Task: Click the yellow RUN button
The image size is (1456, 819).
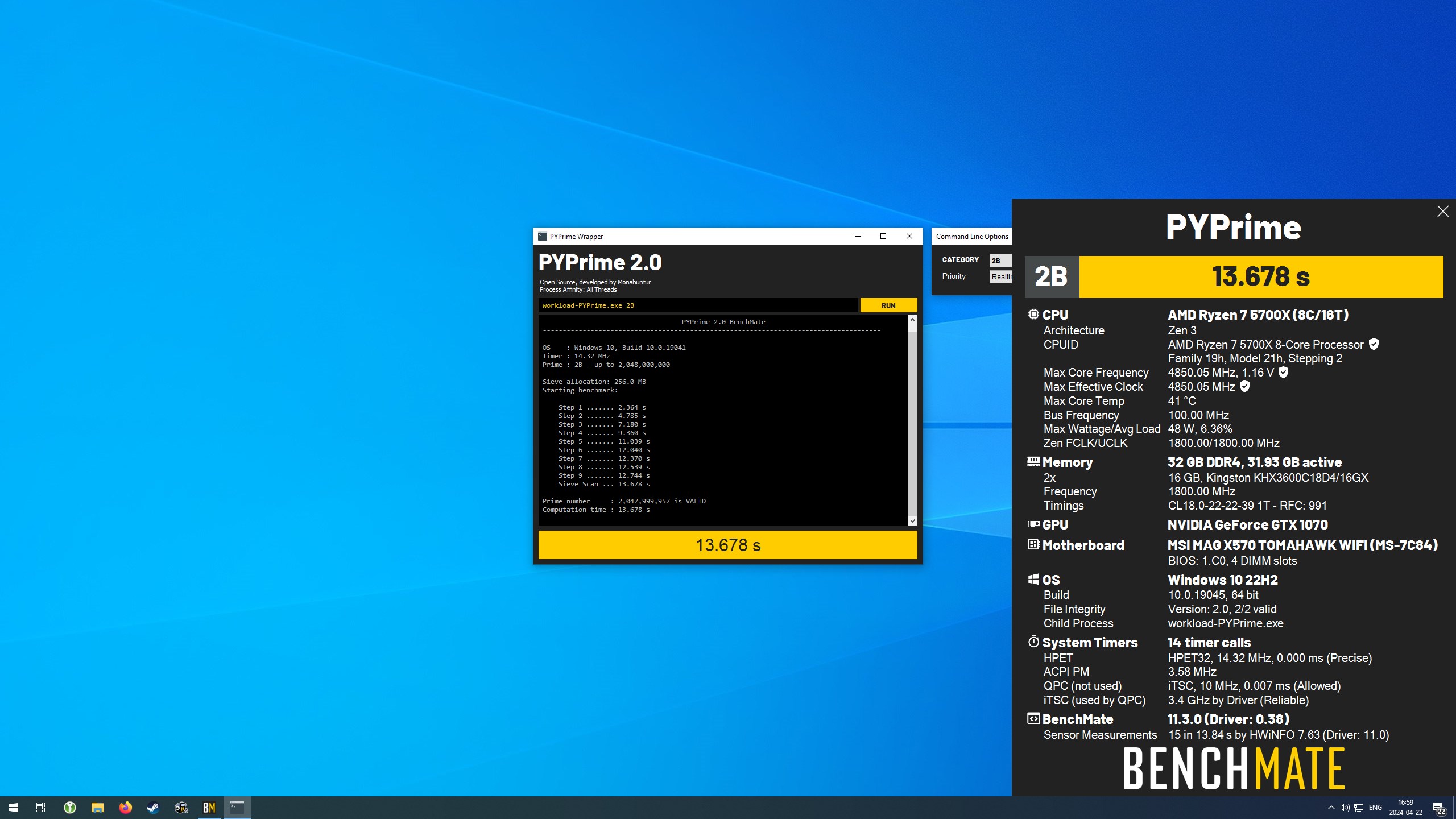Action: click(x=888, y=305)
